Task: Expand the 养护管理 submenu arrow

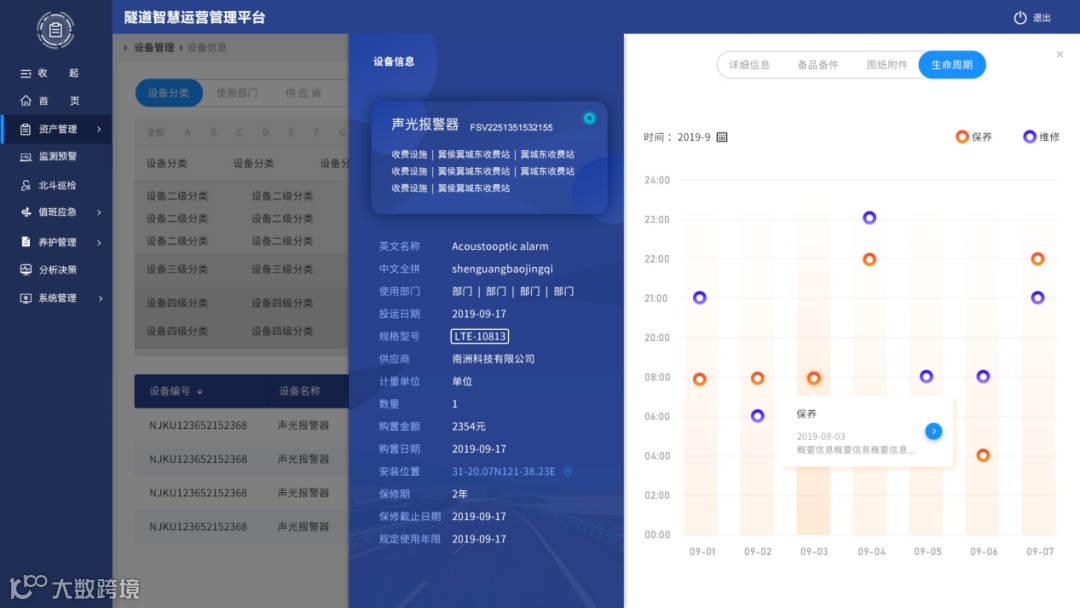Action: tap(99, 242)
